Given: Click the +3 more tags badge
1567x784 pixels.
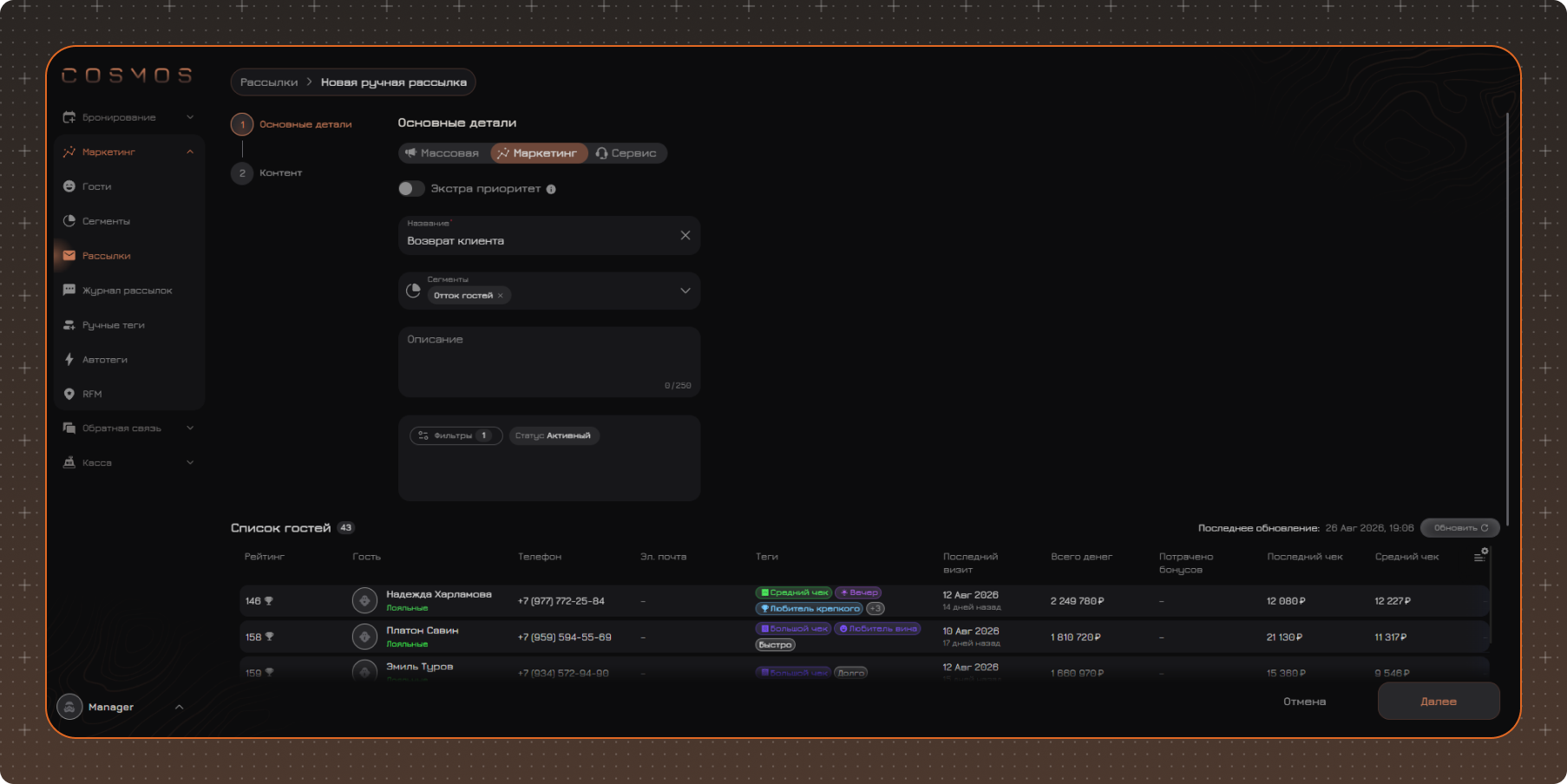Looking at the screenshot, I should coord(875,609).
